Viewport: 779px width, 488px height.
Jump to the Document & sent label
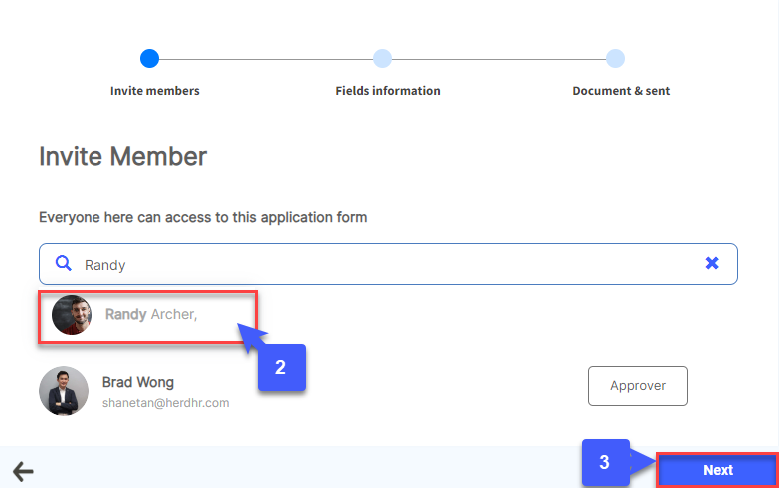click(x=621, y=91)
